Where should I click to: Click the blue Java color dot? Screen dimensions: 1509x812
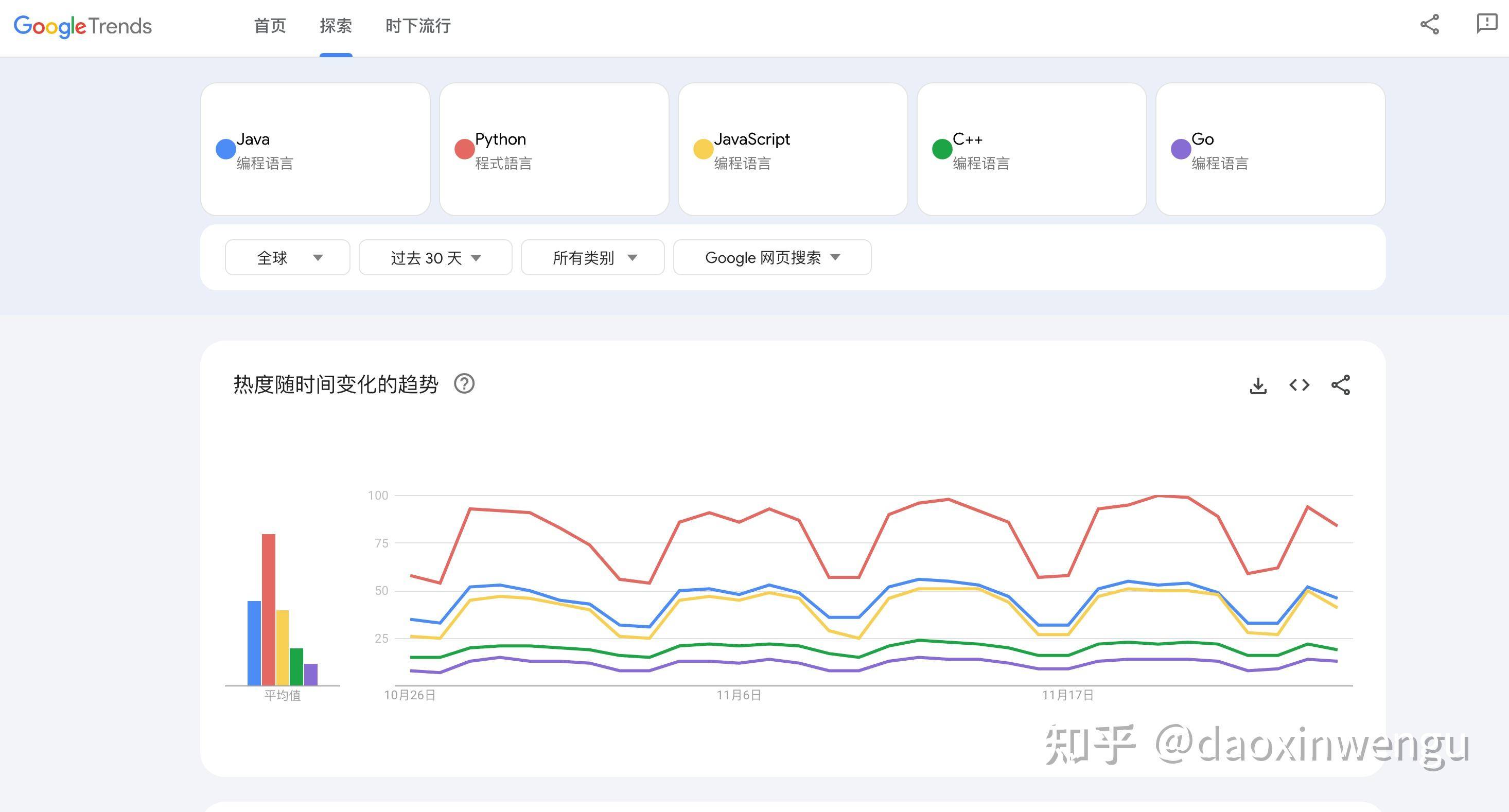pos(225,149)
